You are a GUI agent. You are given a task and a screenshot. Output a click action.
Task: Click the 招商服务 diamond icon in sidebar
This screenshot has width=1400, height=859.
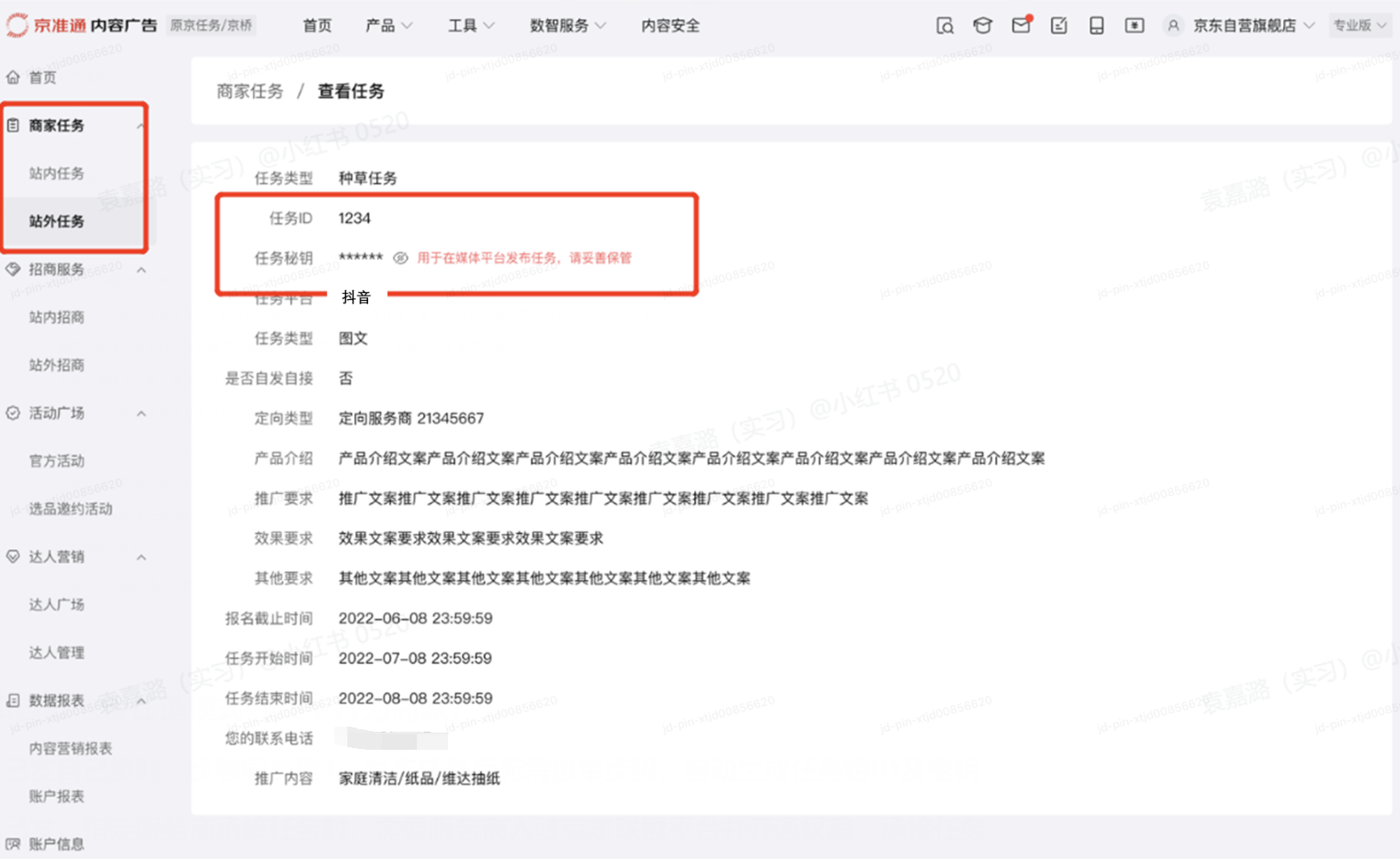(13, 269)
